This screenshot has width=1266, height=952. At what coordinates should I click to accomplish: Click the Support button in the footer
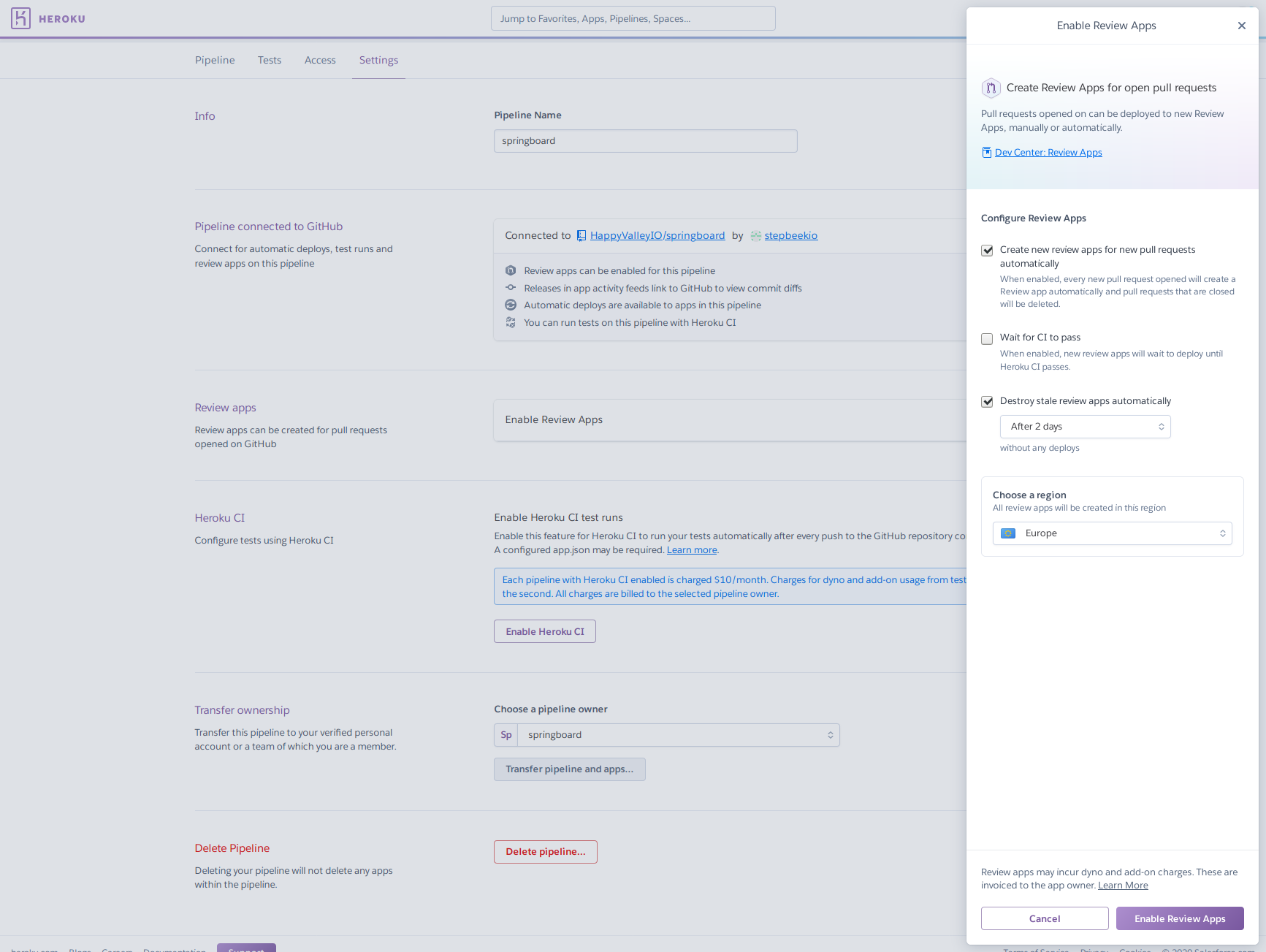point(246,948)
